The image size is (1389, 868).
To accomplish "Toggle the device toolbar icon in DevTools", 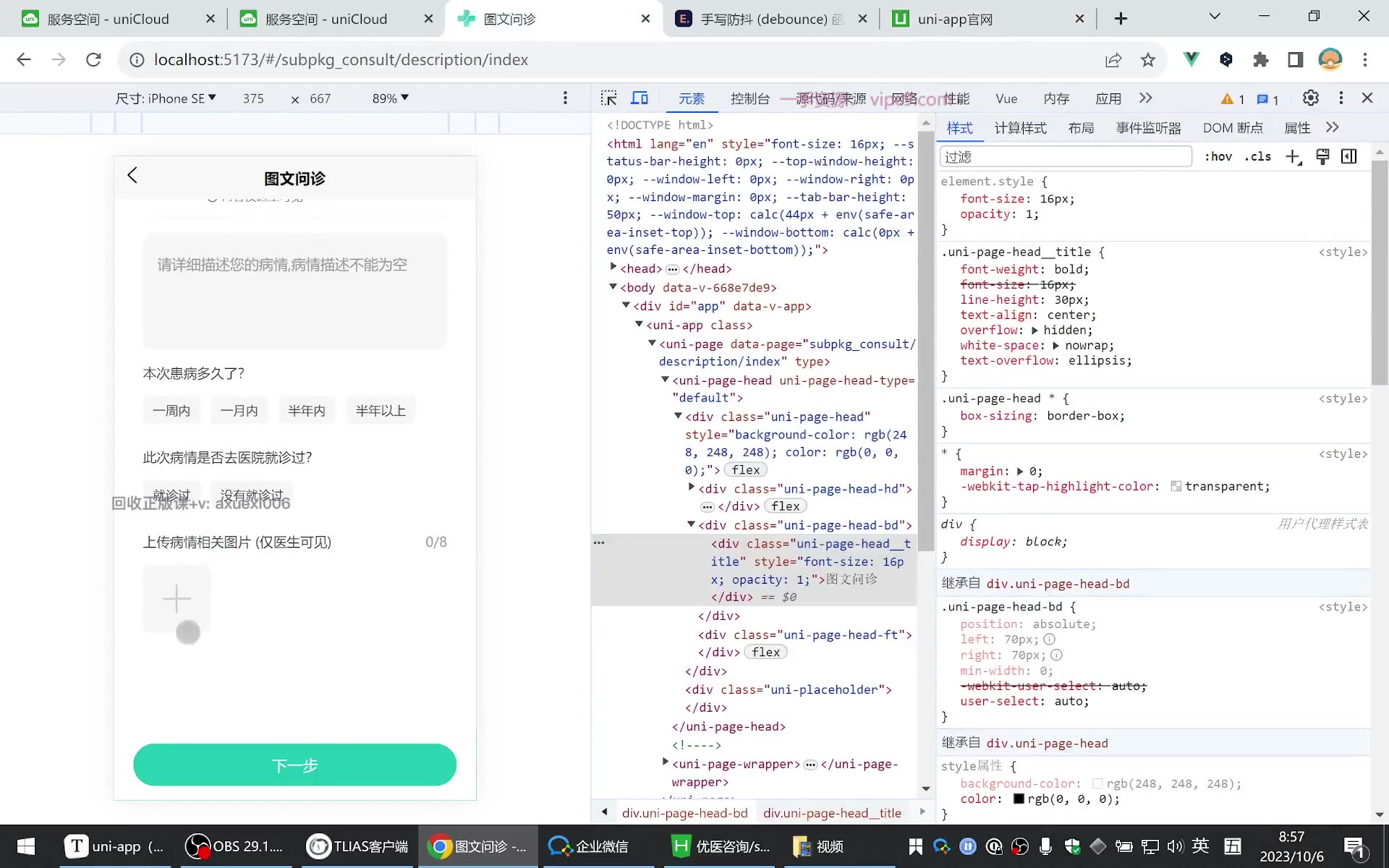I will [x=640, y=98].
